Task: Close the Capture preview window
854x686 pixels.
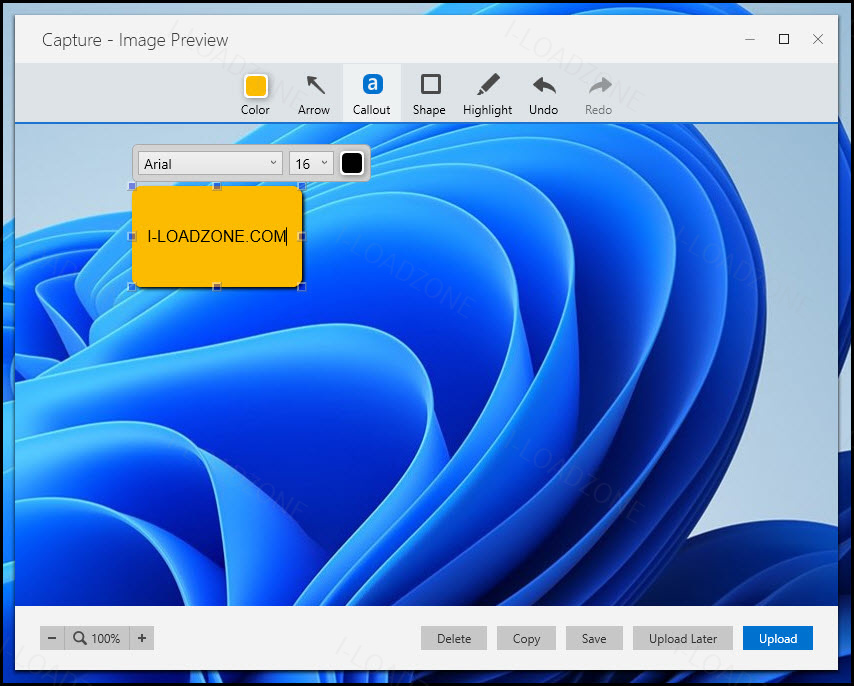Action: [818, 39]
